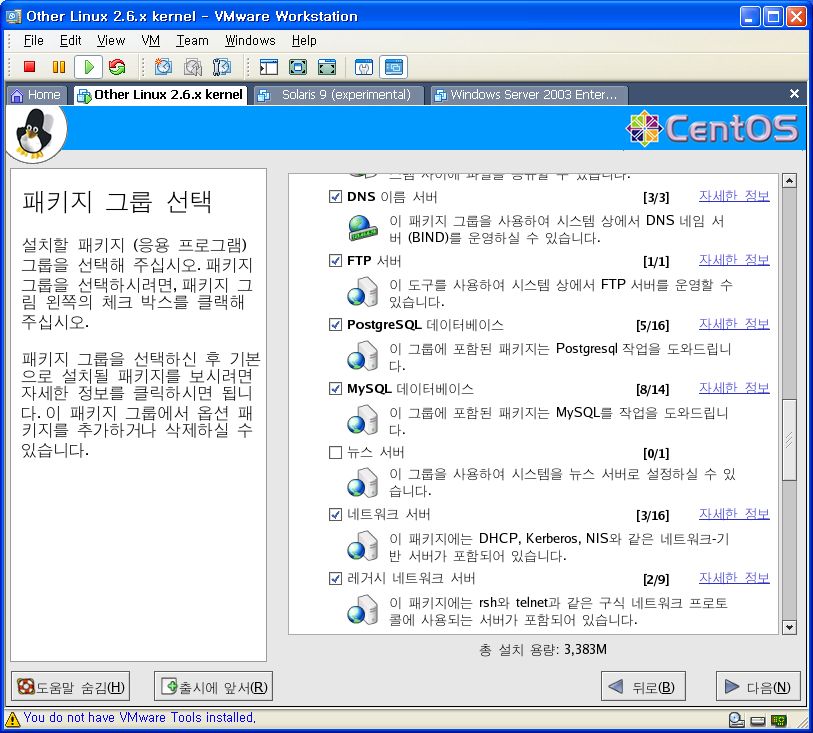Click the 다음(N) next button
The width and height of the screenshot is (813, 733).
click(x=758, y=687)
